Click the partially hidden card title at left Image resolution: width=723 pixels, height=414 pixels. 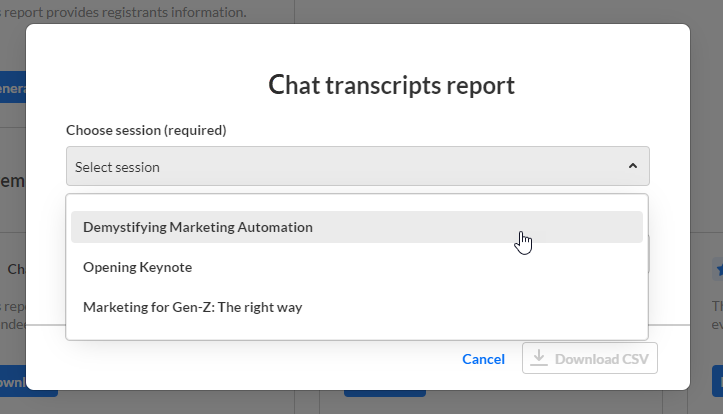(15, 269)
